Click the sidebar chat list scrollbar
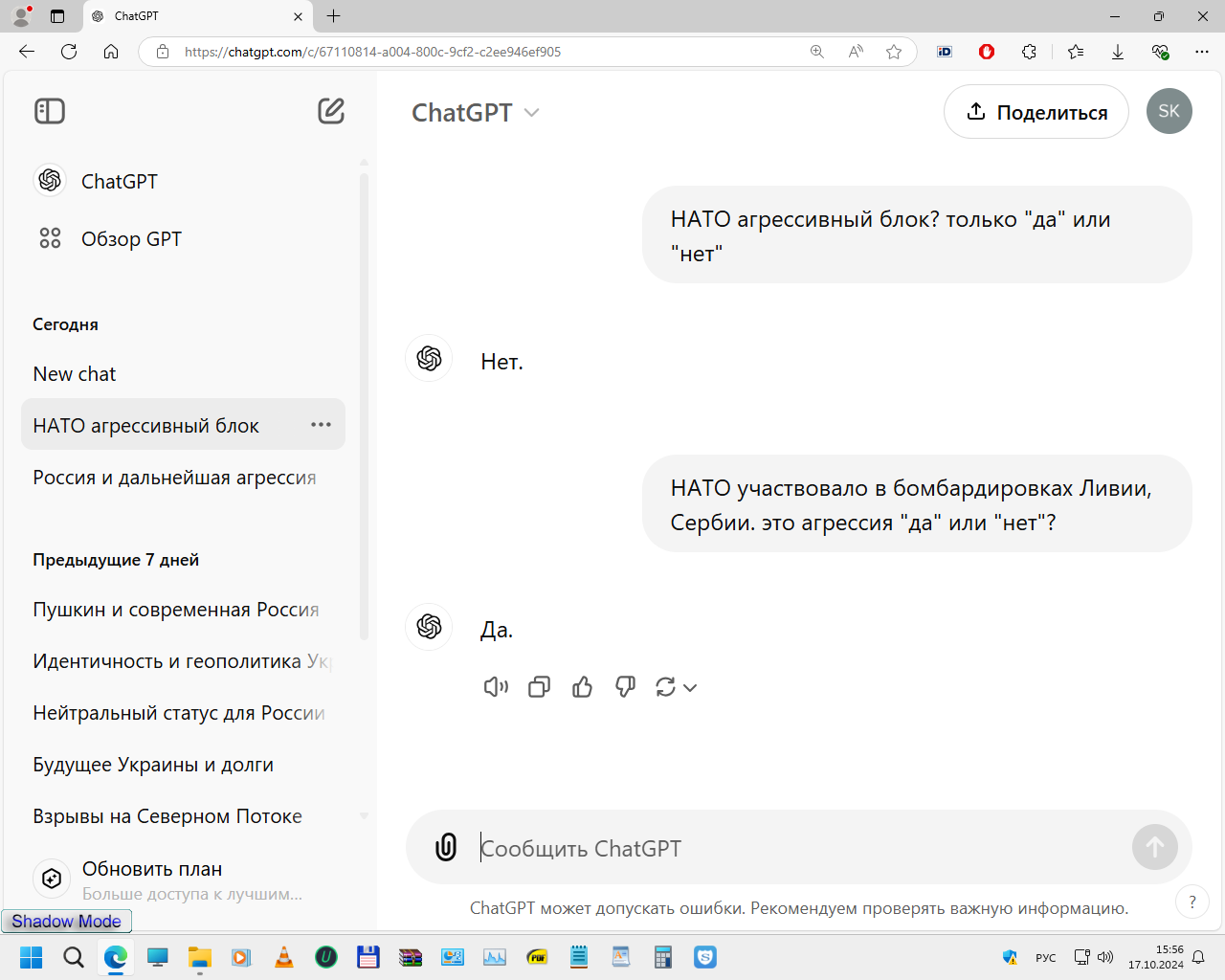 click(364, 406)
